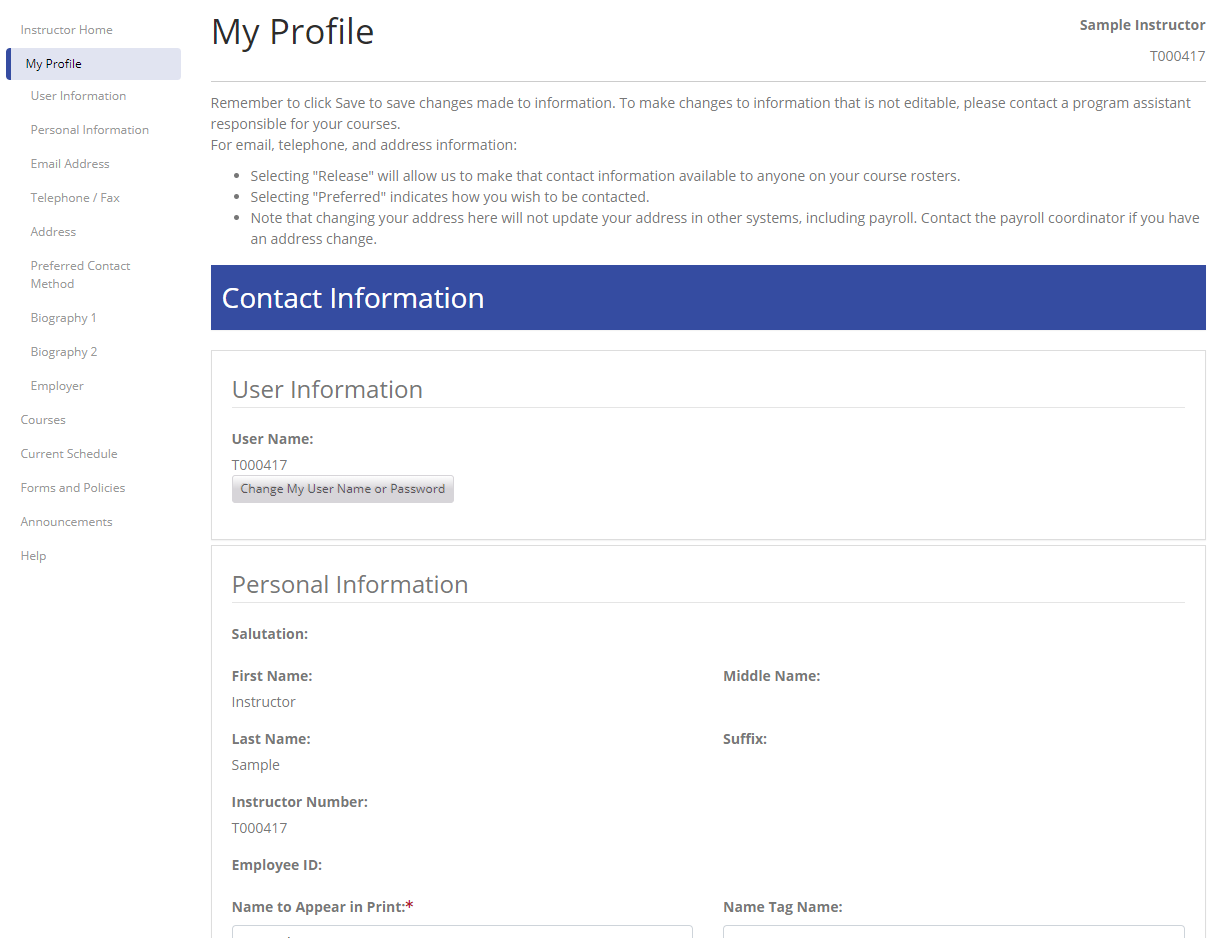This screenshot has height=938, width=1229.
Task: Click the Address sidebar link
Action: [53, 232]
